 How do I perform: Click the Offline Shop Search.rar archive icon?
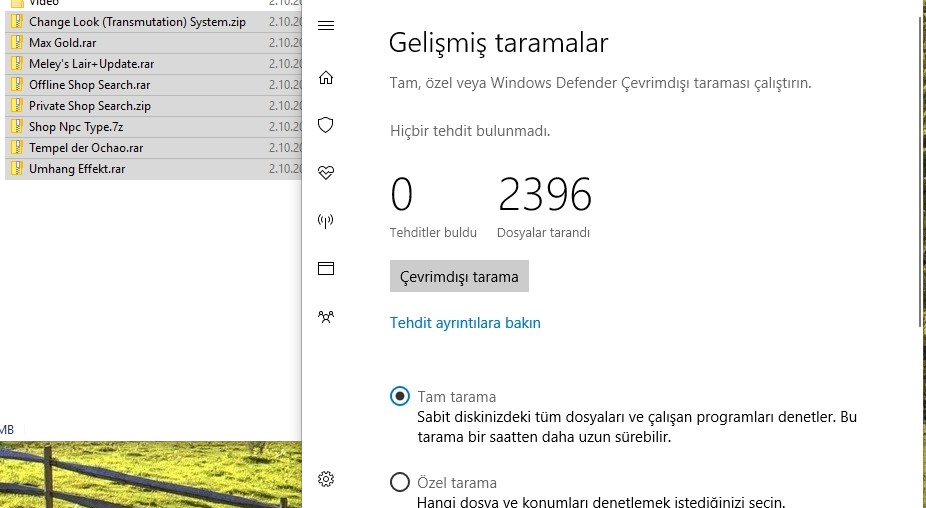click(17, 84)
